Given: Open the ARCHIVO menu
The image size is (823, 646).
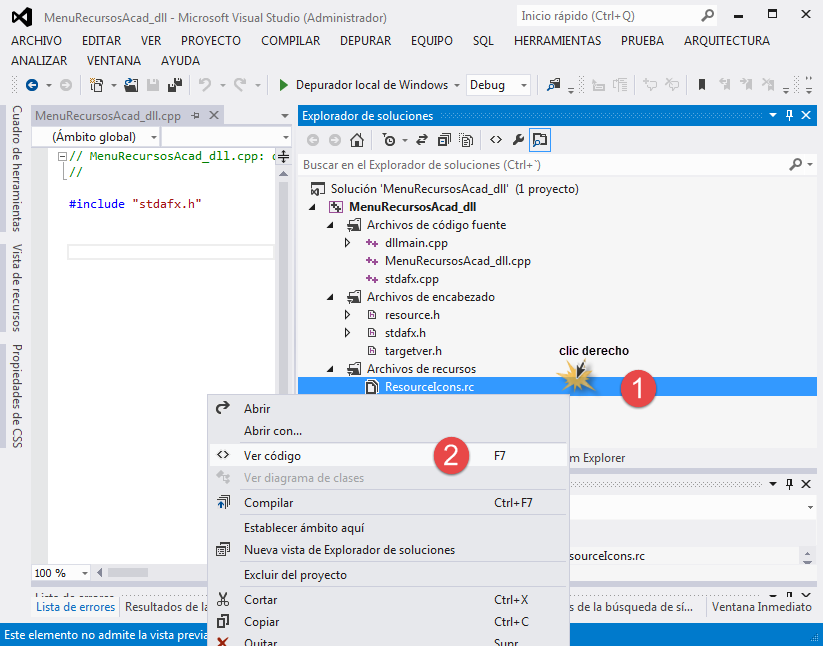Looking at the screenshot, I should 36,41.
